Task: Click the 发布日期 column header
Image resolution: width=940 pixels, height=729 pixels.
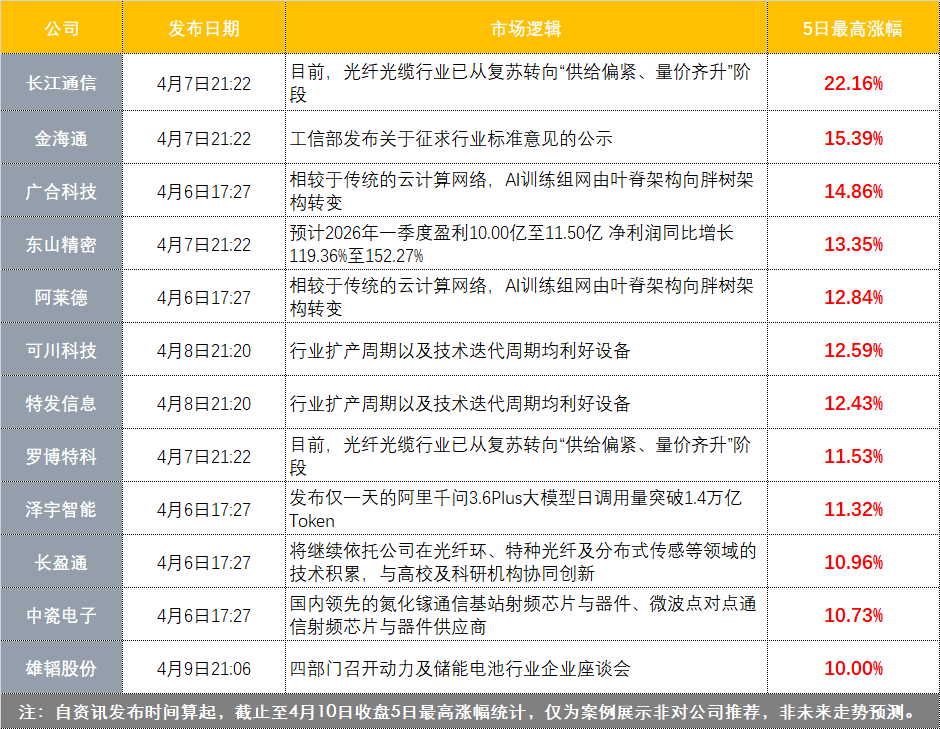Action: click(204, 28)
